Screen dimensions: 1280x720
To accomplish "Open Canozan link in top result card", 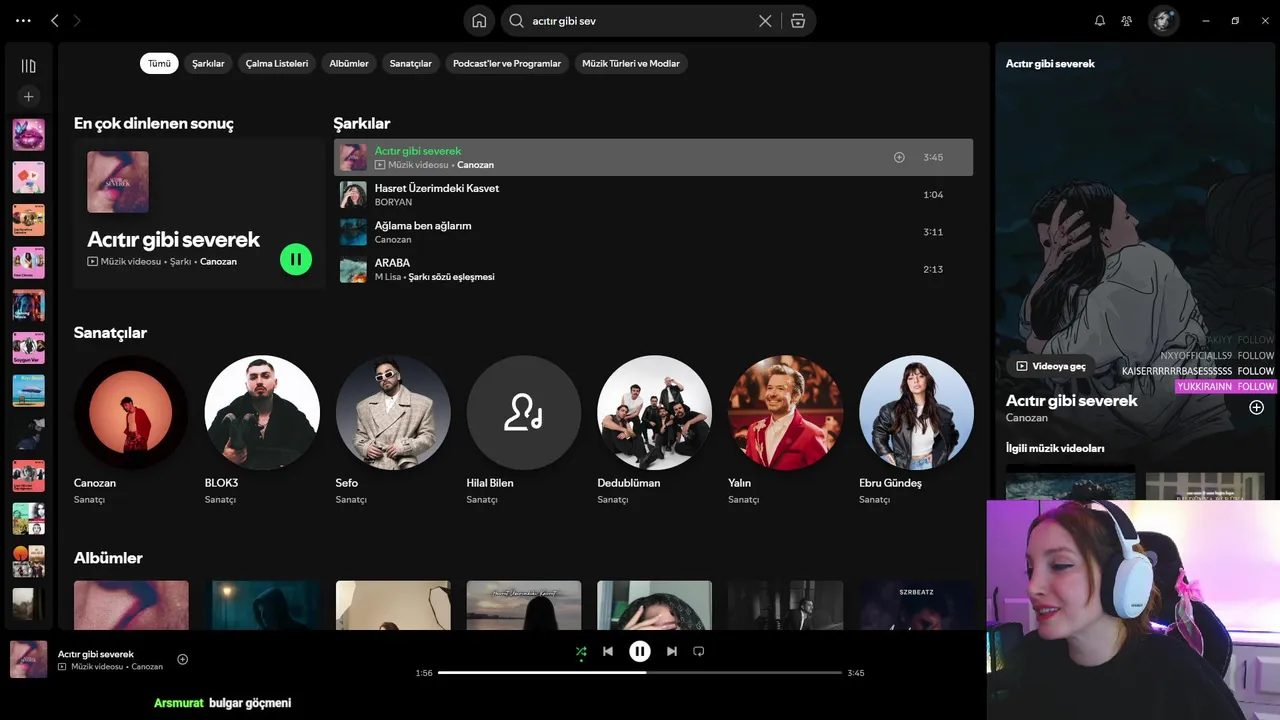I will [x=218, y=261].
